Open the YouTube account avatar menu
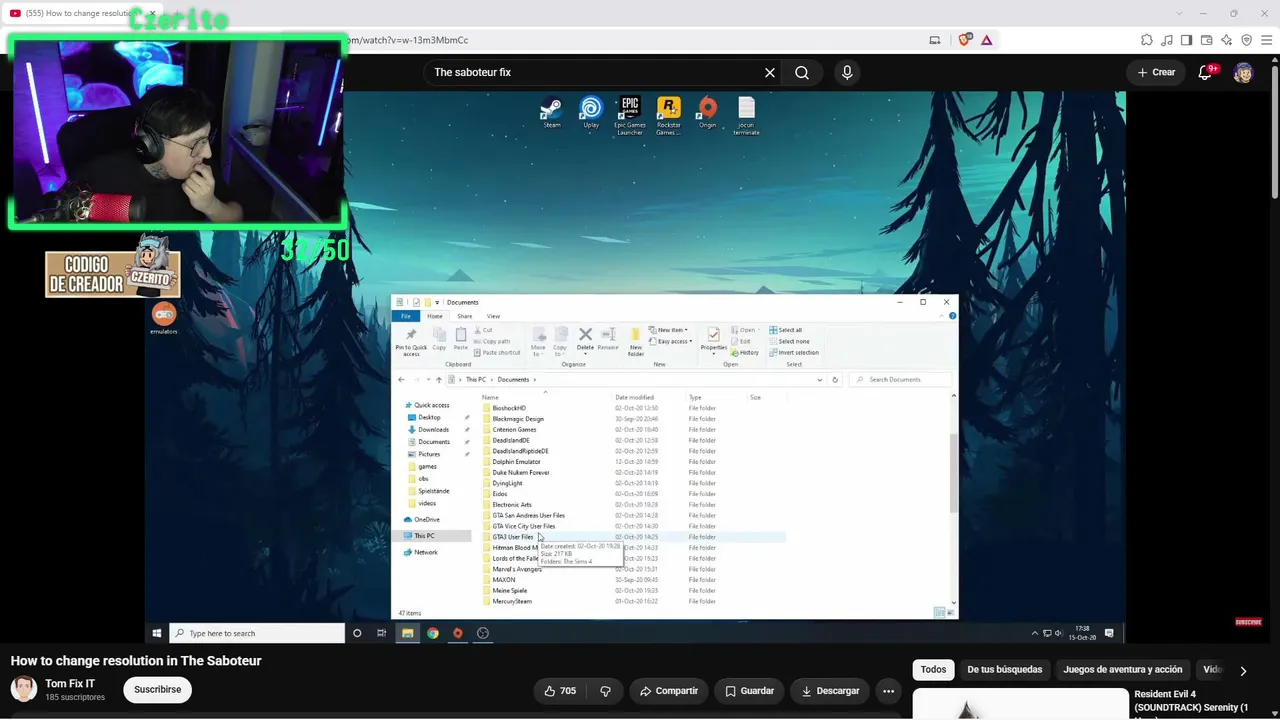The image size is (1280, 720). (x=1243, y=72)
